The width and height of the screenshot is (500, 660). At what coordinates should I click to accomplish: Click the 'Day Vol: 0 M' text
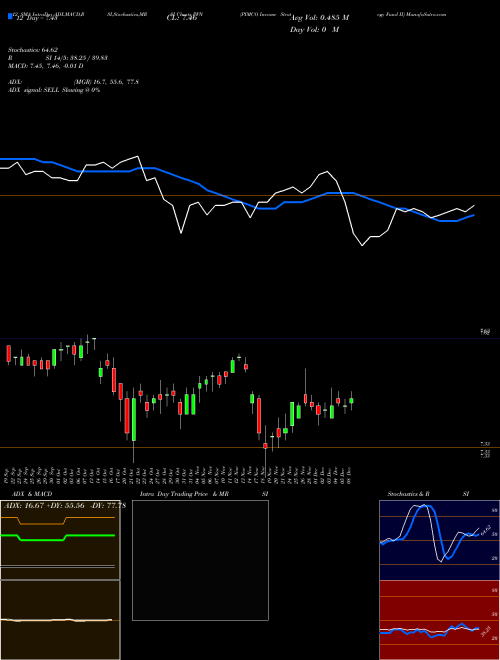point(314,30)
